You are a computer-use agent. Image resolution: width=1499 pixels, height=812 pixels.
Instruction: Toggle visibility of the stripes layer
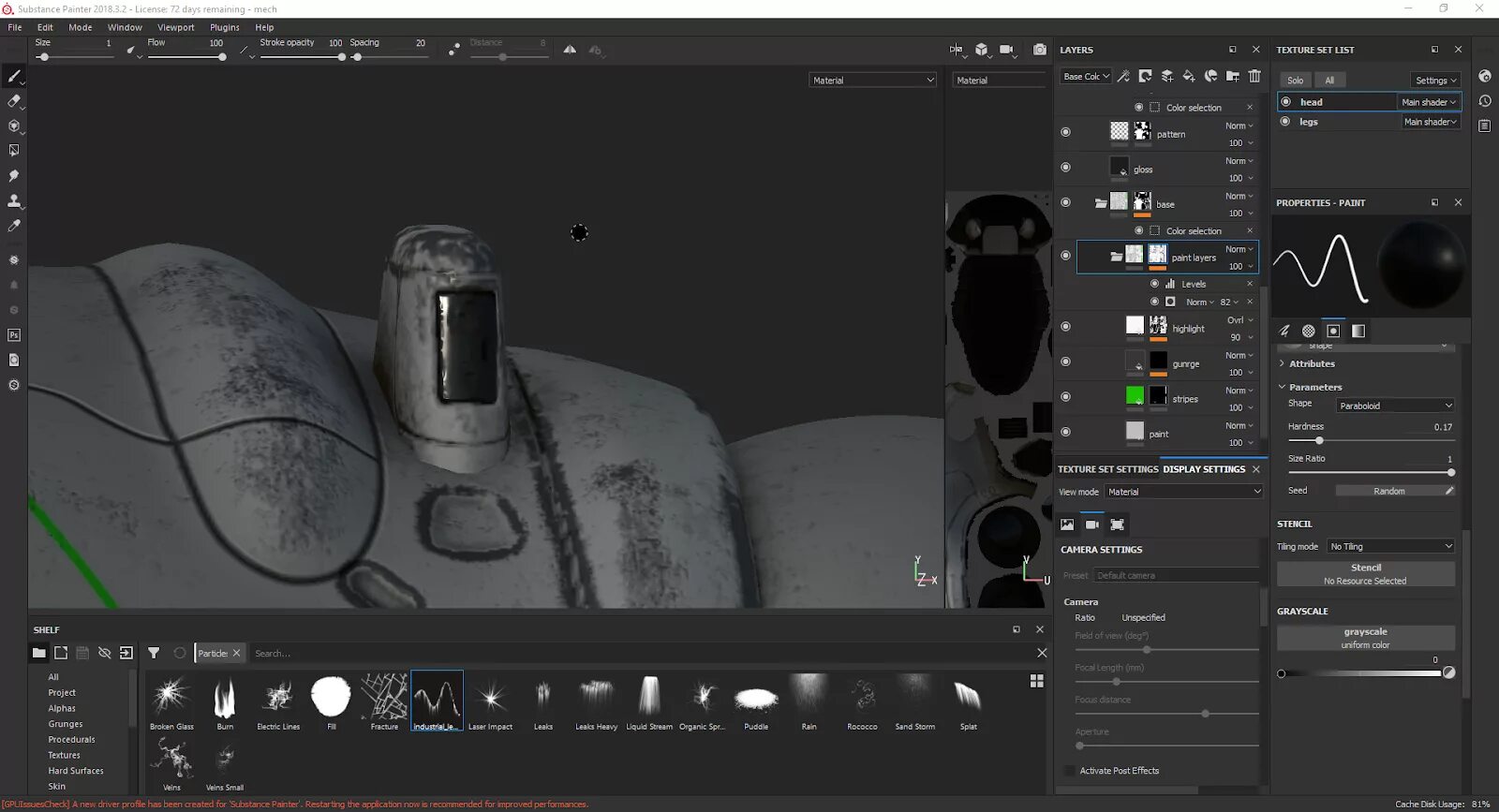click(1065, 397)
